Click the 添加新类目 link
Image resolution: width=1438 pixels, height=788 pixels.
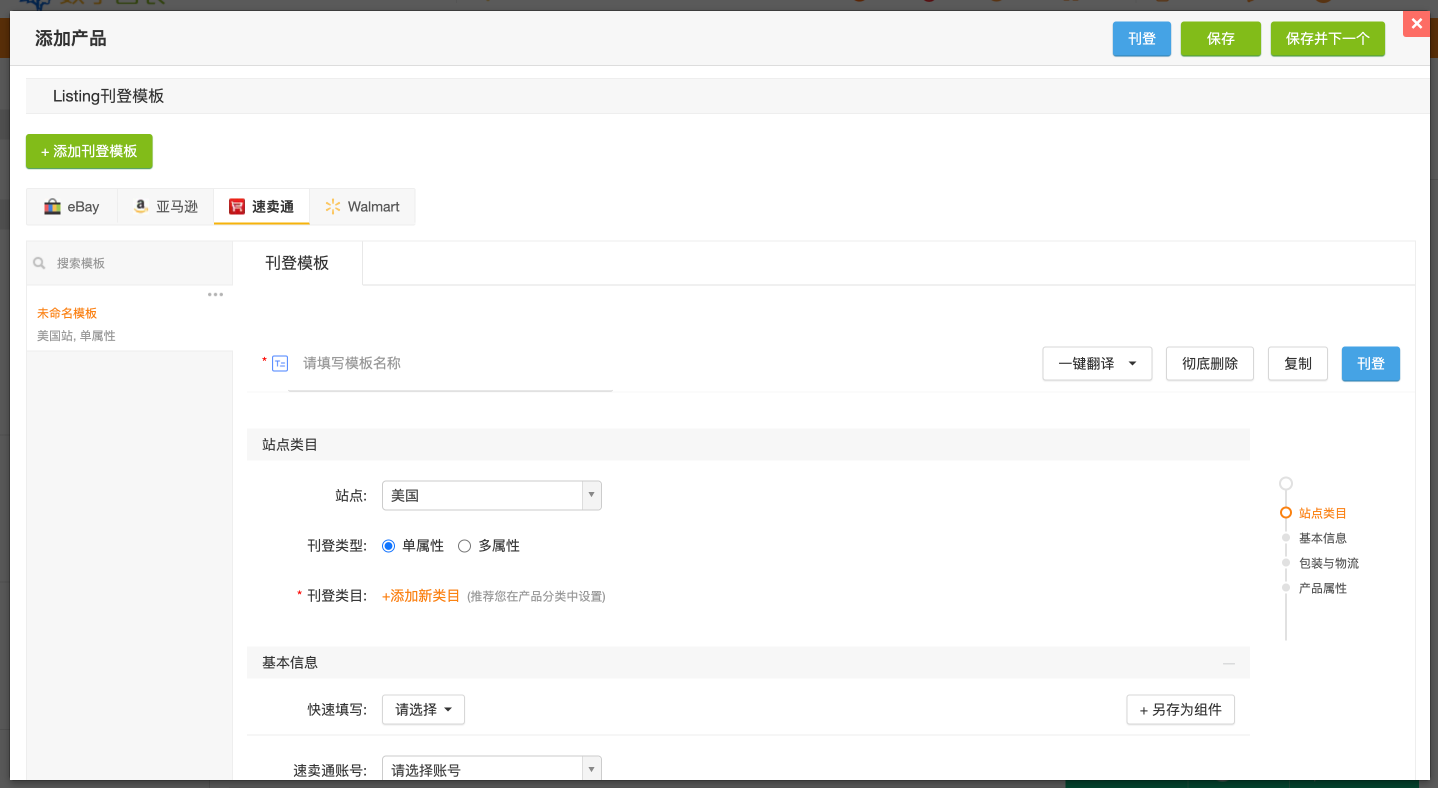[x=421, y=596]
